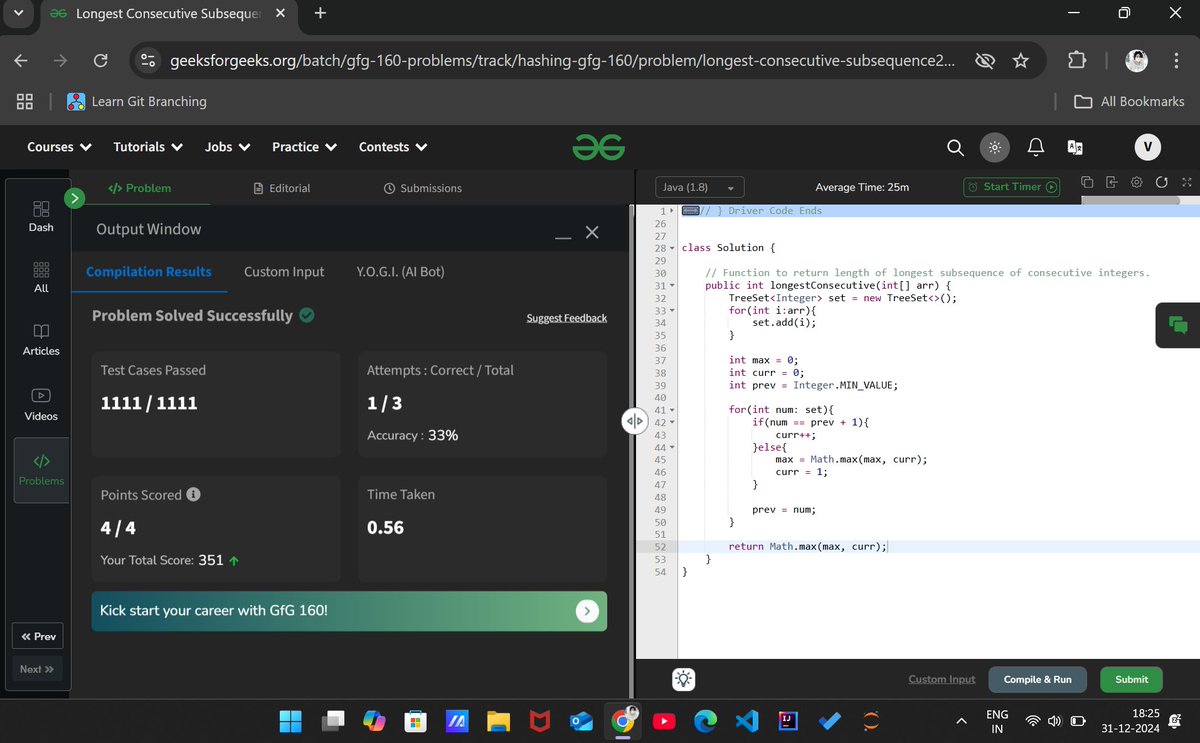Submit the solution
Screen dimensions: 1200x743
coord(1131,679)
